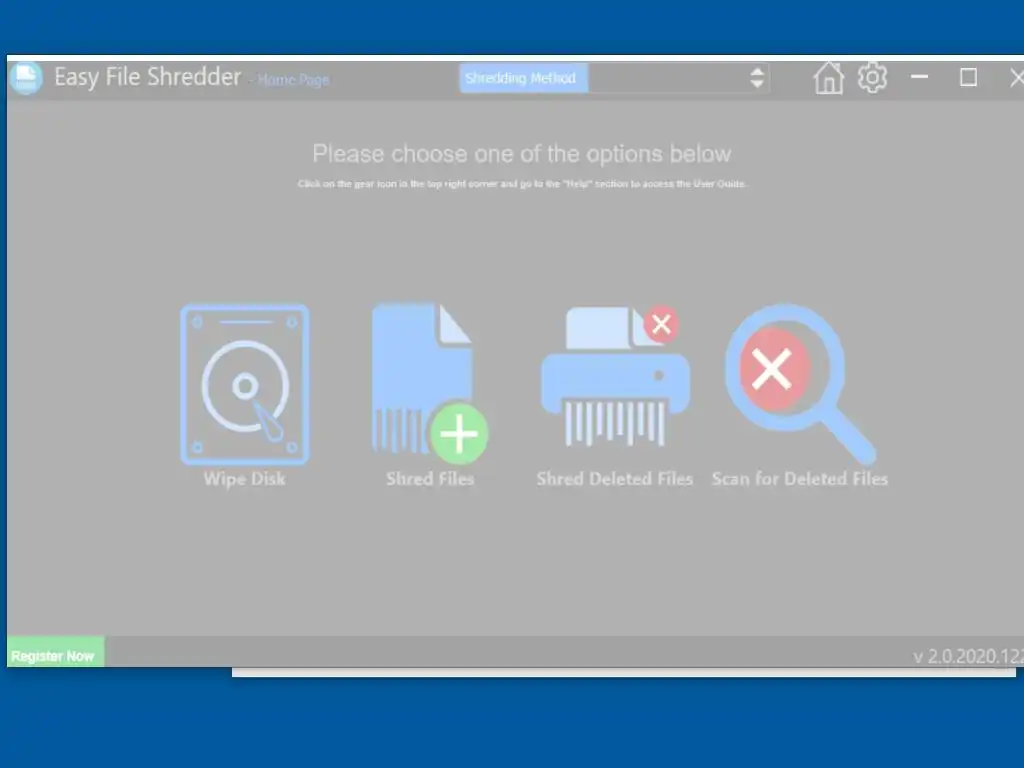The image size is (1024, 768).
Task: Click the Shred Files text label
Action: click(x=430, y=479)
